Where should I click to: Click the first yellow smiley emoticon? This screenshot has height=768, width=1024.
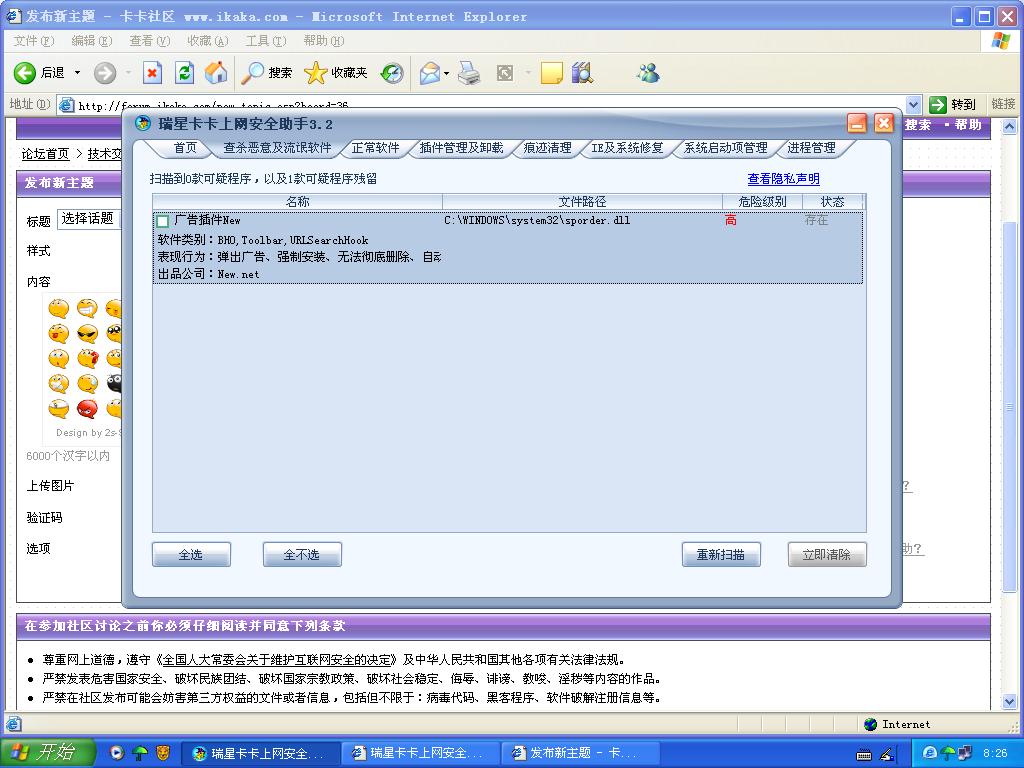tap(59, 308)
